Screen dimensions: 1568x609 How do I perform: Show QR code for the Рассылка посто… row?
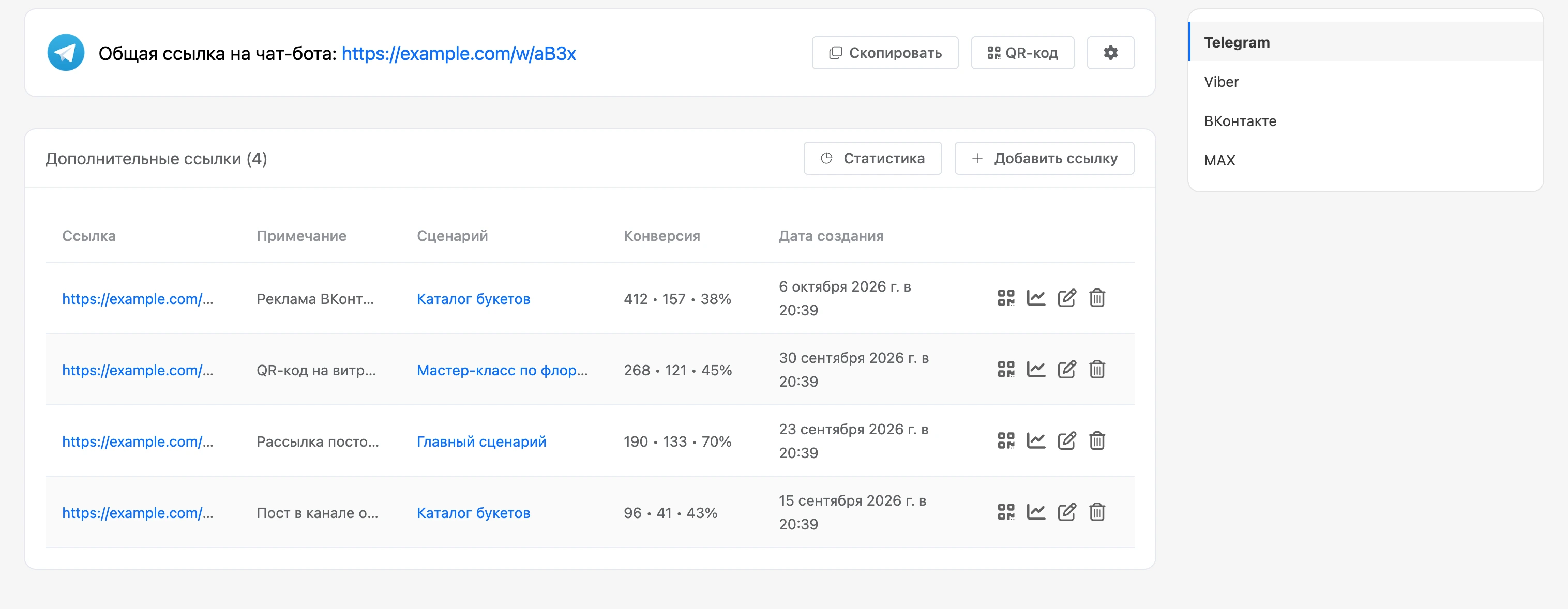click(x=1005, y=440)
